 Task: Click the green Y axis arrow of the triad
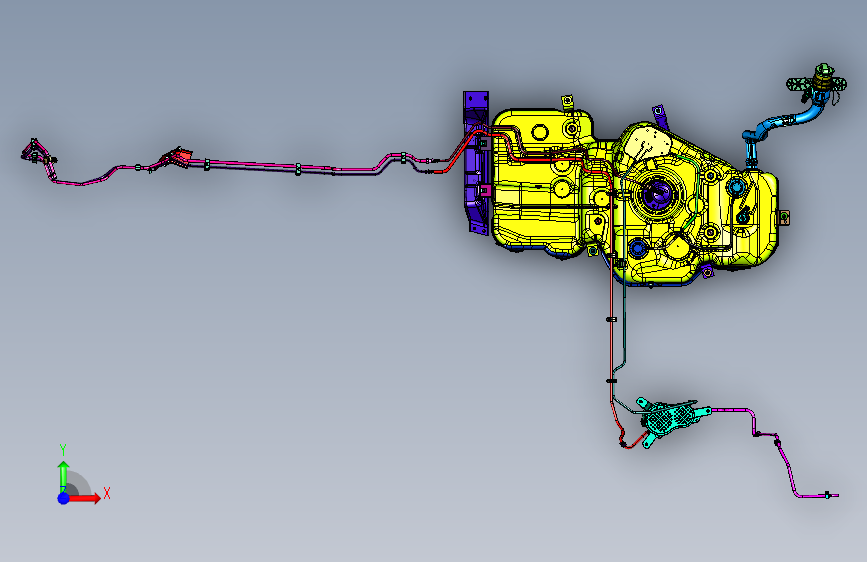click(x=63, y=476)
